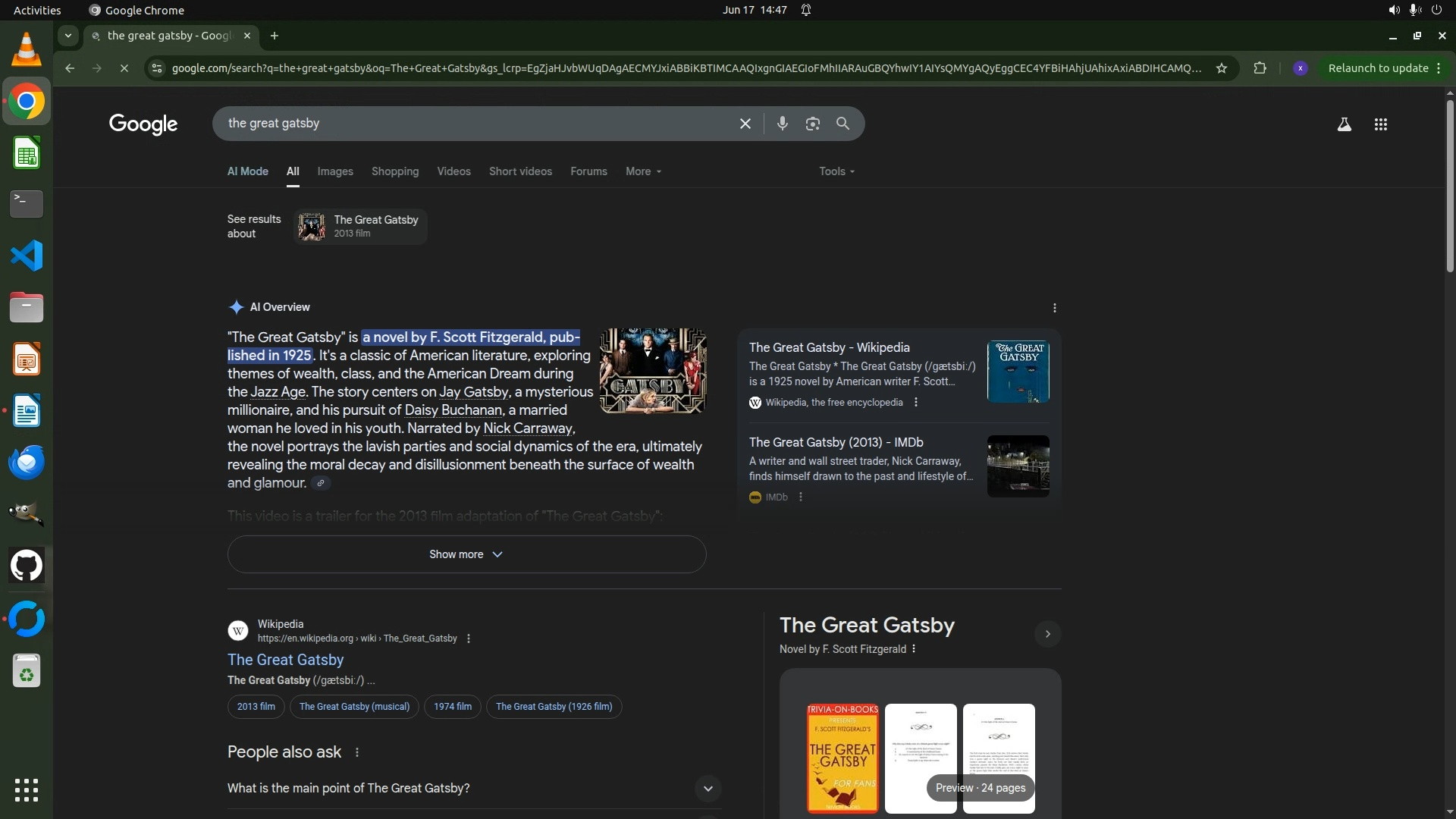Viewport: 1456px width, 819px height.
Task: Click the AI overview source link chip
Action: (321, 483)
